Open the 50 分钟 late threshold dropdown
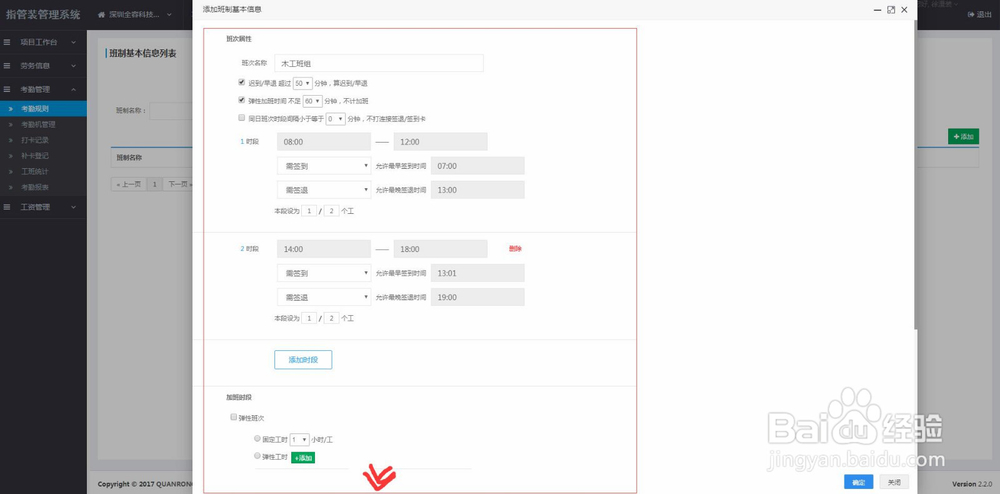Viewport: 1000px width, 494px height. click(302, 83)
